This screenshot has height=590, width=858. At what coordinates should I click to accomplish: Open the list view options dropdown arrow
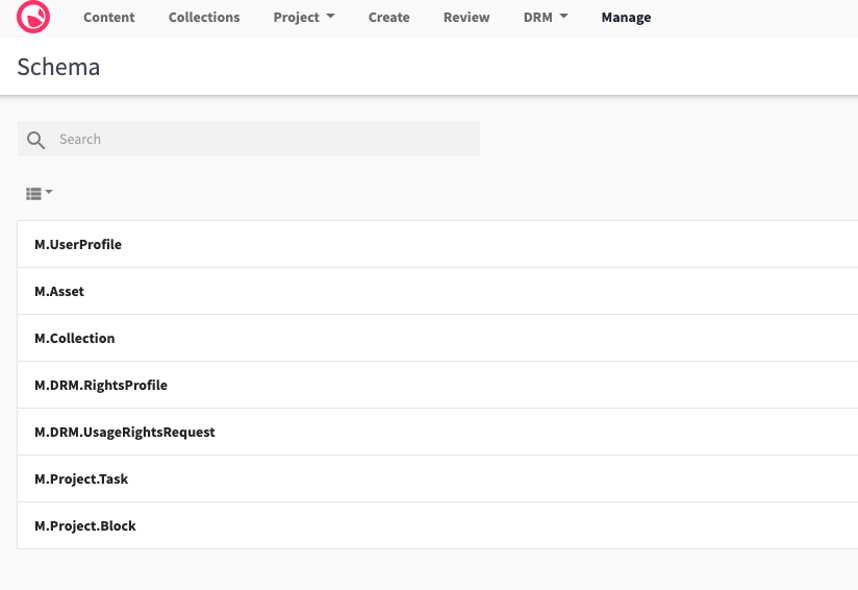click(x=47, y=192)
